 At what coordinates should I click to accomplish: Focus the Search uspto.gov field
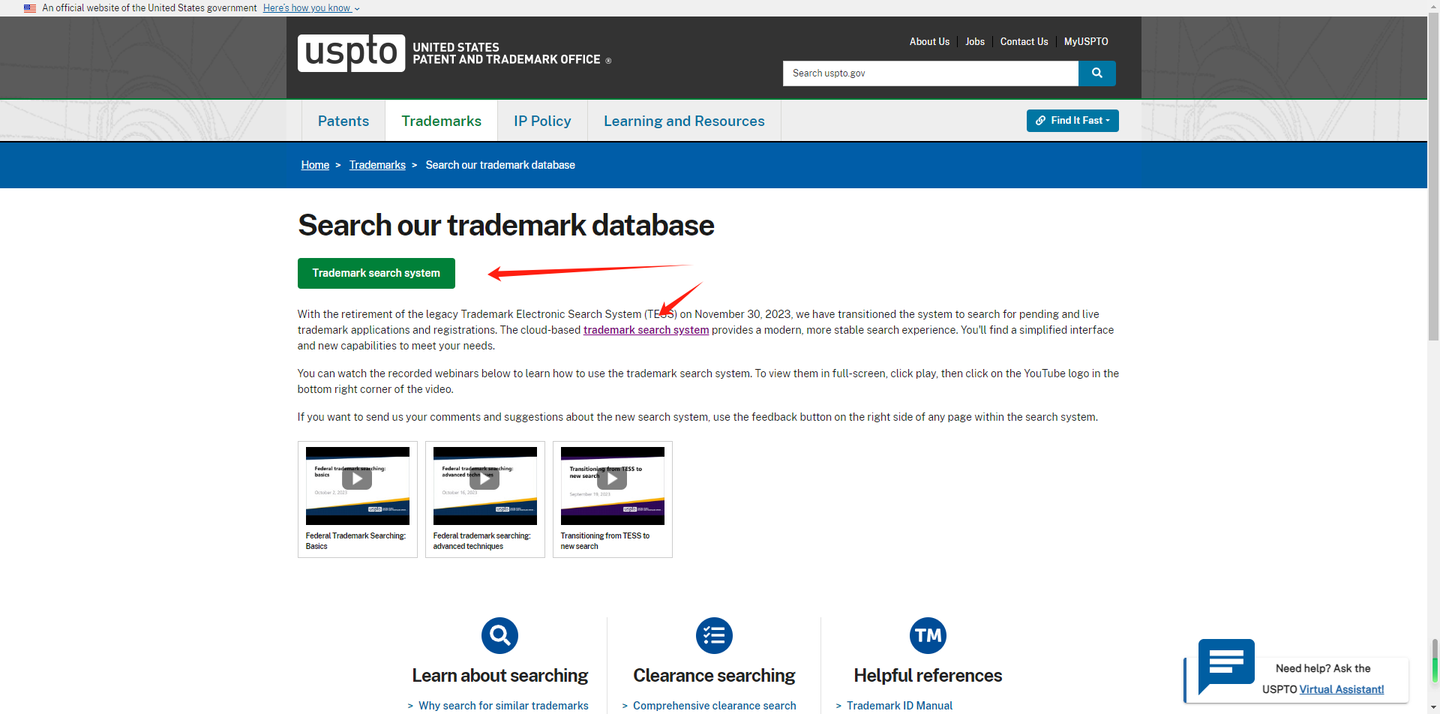[930, 73]
